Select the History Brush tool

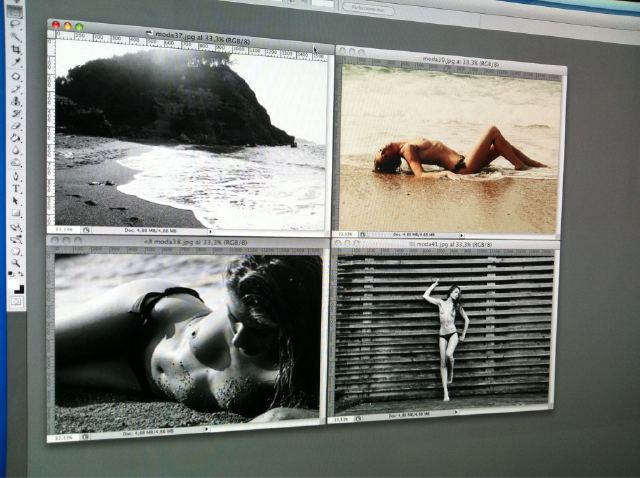point(16,114)
